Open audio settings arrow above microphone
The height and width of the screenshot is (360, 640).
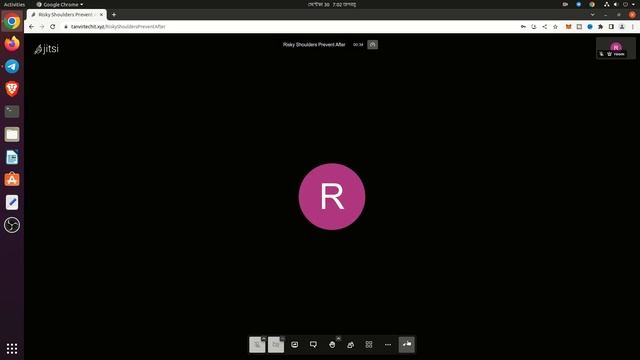click(x=263, y=338)
